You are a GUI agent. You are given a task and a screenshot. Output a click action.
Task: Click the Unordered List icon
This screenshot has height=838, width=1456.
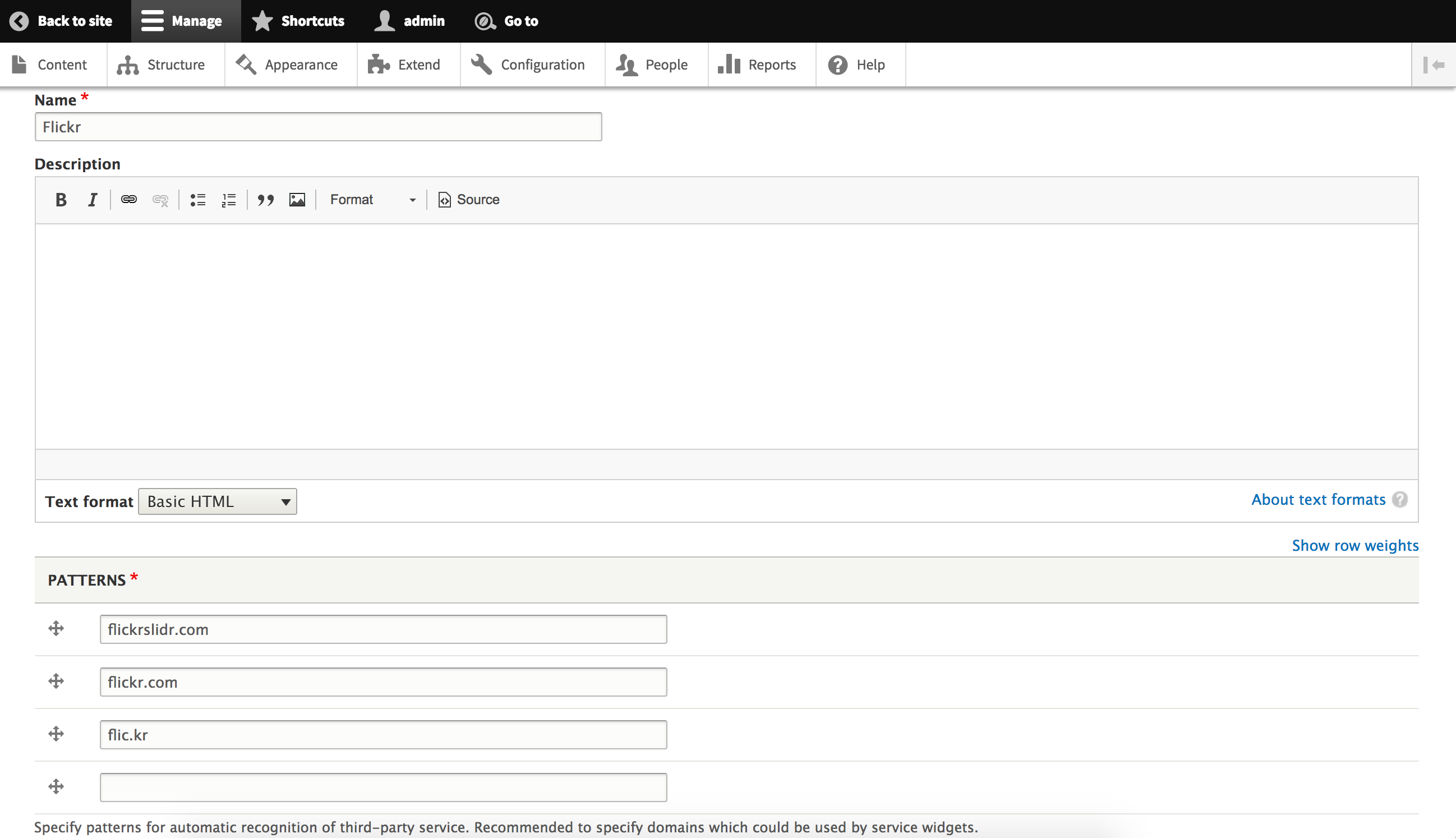197,199
